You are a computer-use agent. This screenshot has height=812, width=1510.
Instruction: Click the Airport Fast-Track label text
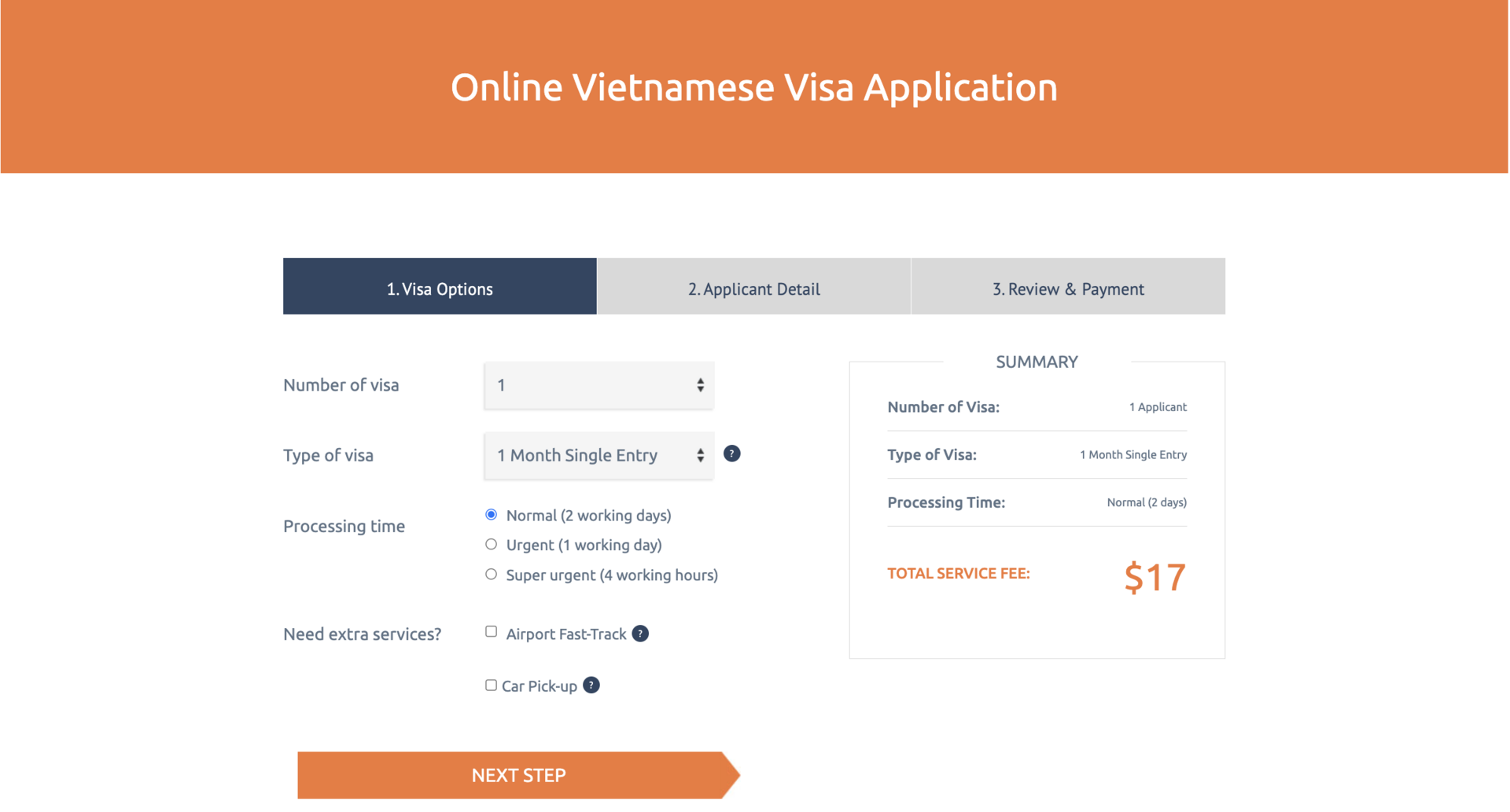pos(566,634)
